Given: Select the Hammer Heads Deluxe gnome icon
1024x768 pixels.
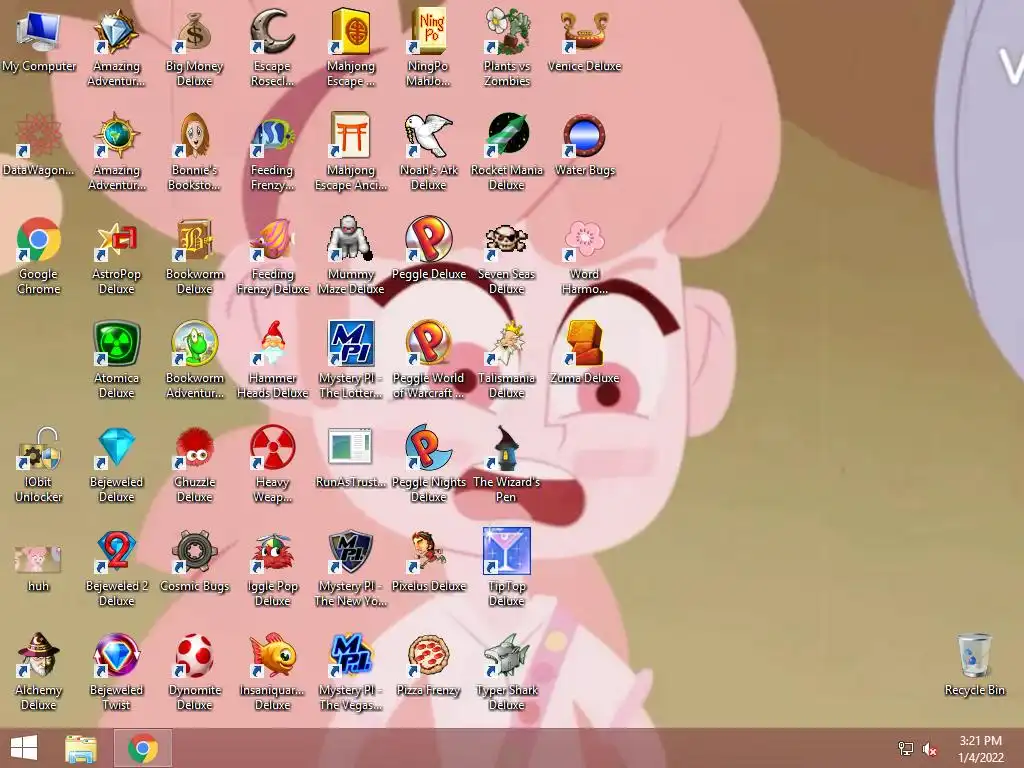Looking at the screenshot, I should (272, 343).
